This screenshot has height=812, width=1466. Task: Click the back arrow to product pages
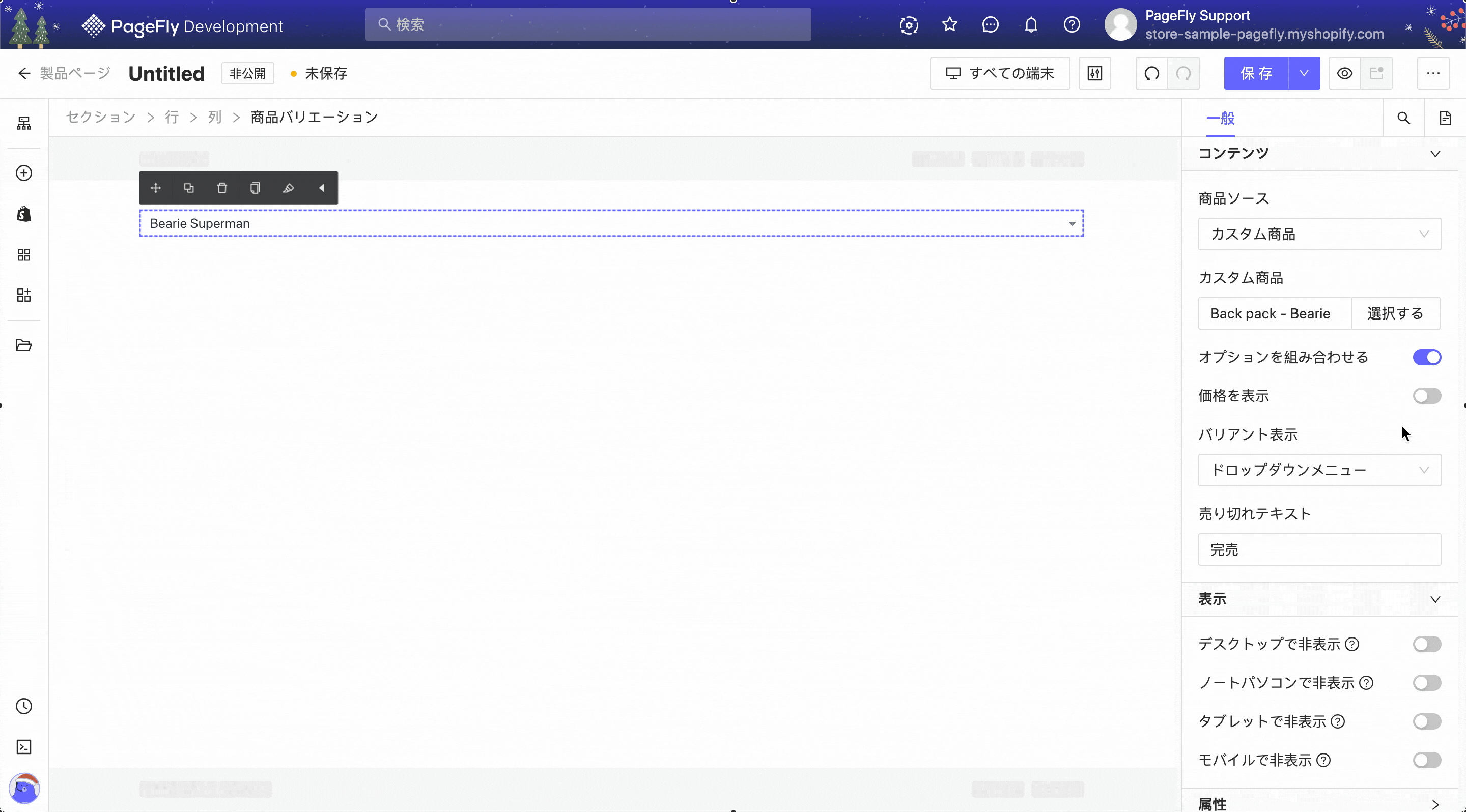click(24, 73)
